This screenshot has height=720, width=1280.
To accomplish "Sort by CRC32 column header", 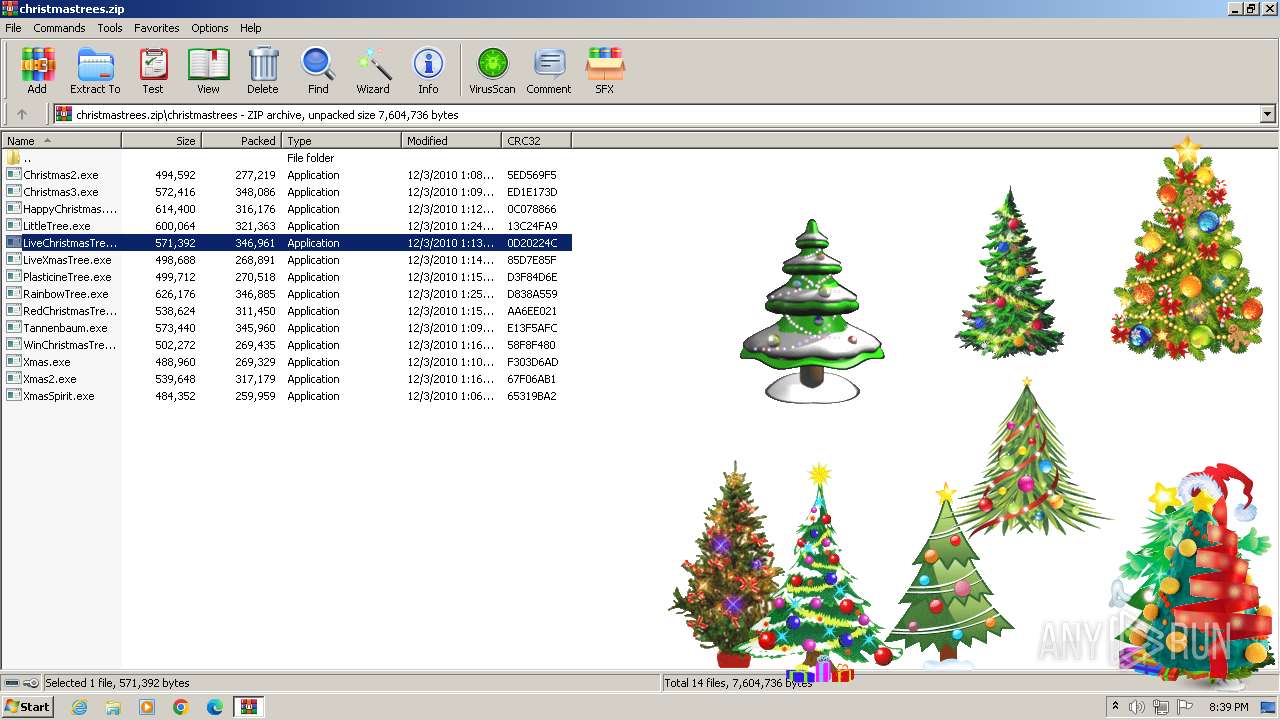I will [x=536, y=141].
